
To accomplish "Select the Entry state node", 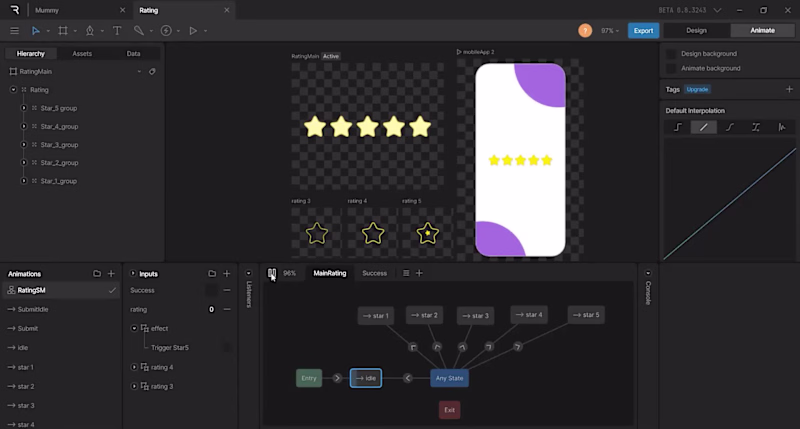I will [309, 378].
